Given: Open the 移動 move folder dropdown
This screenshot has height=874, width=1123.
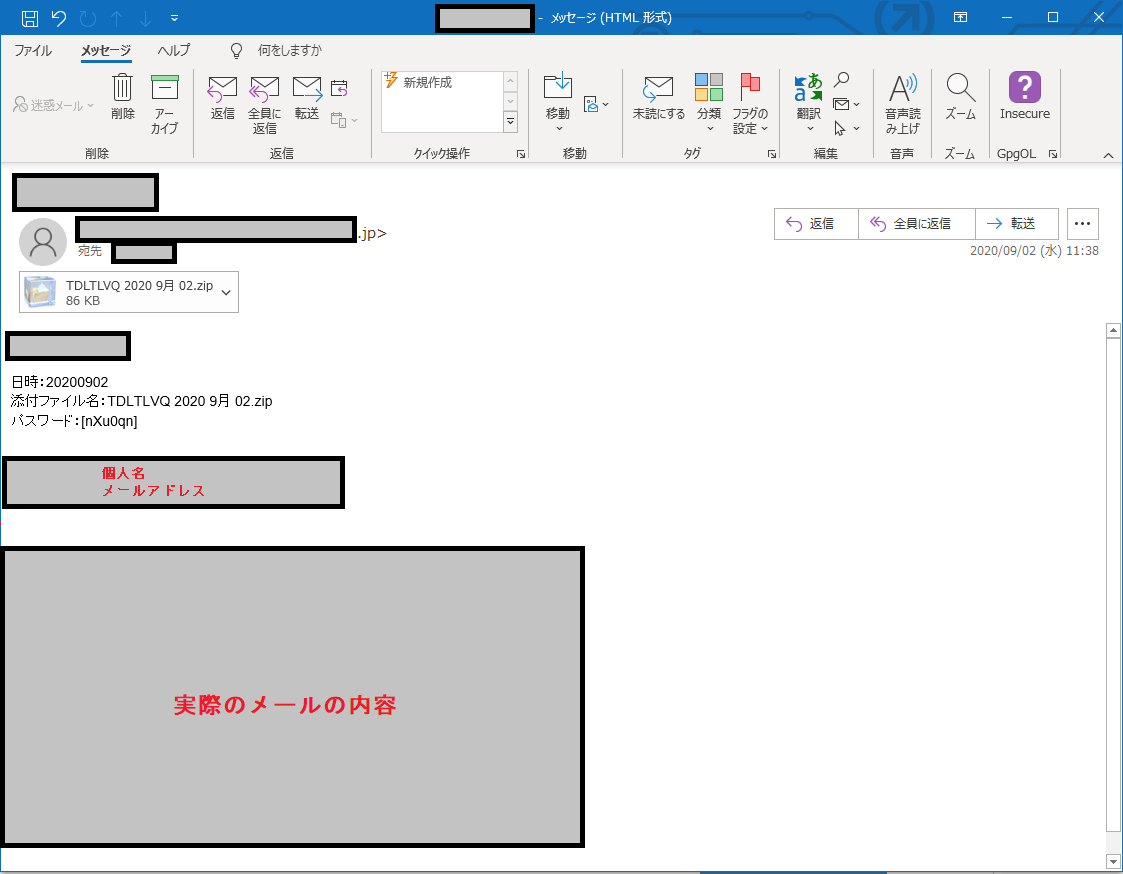Looking at the screenshot, I should click(558, 103).
